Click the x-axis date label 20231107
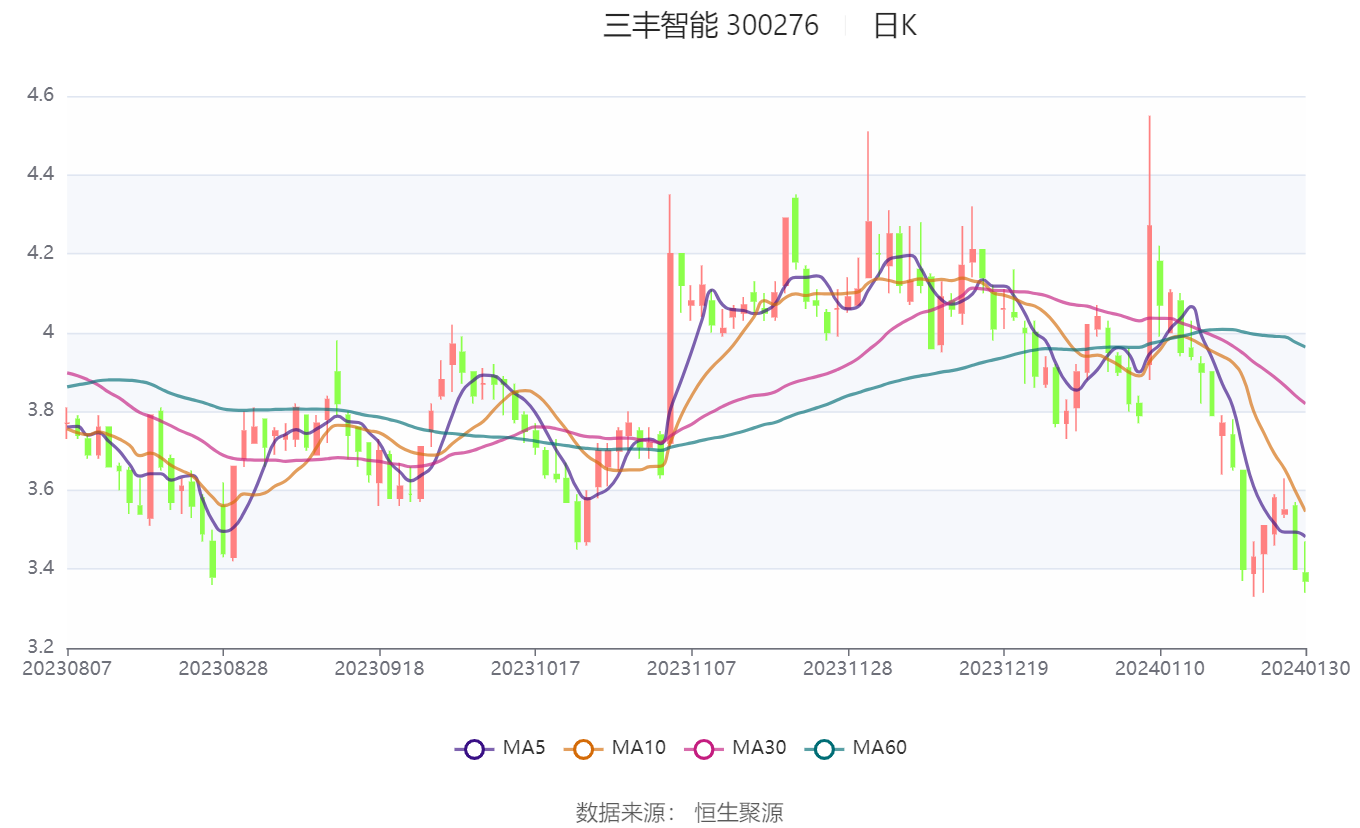Screen dimensions: 1360x828 coord(692,668)
